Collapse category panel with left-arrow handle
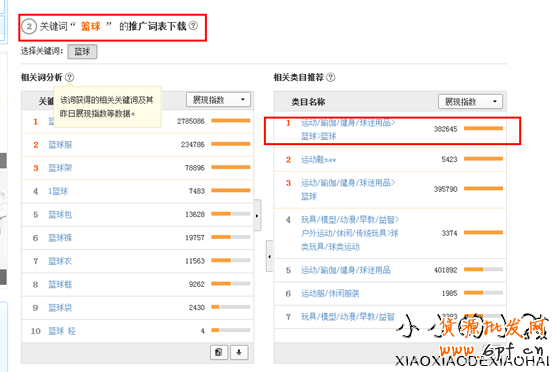Image resolution: width=554 pixels, height=372 pixels. 270,256
